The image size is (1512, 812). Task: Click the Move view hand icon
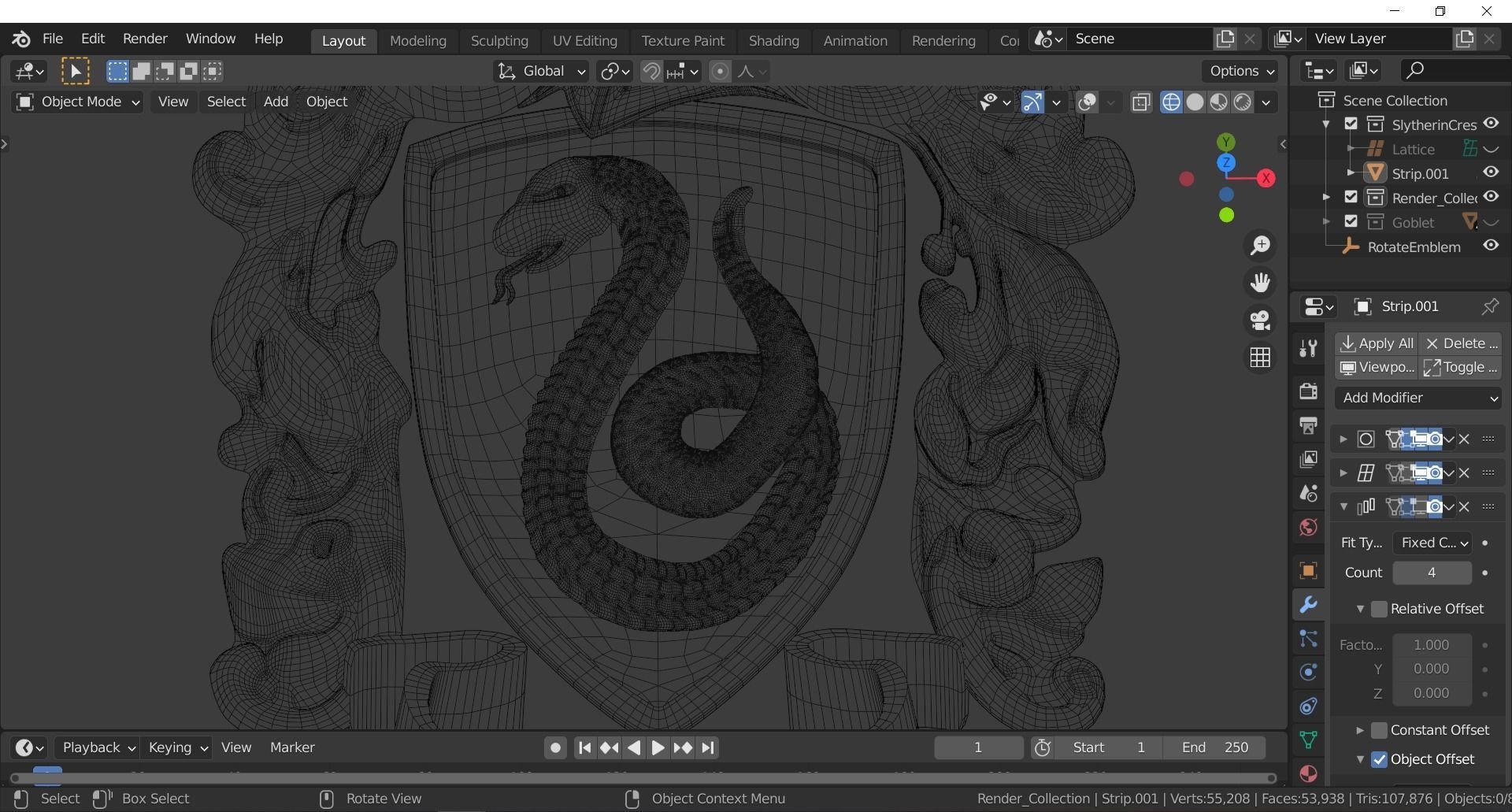tap(1260, 283)
